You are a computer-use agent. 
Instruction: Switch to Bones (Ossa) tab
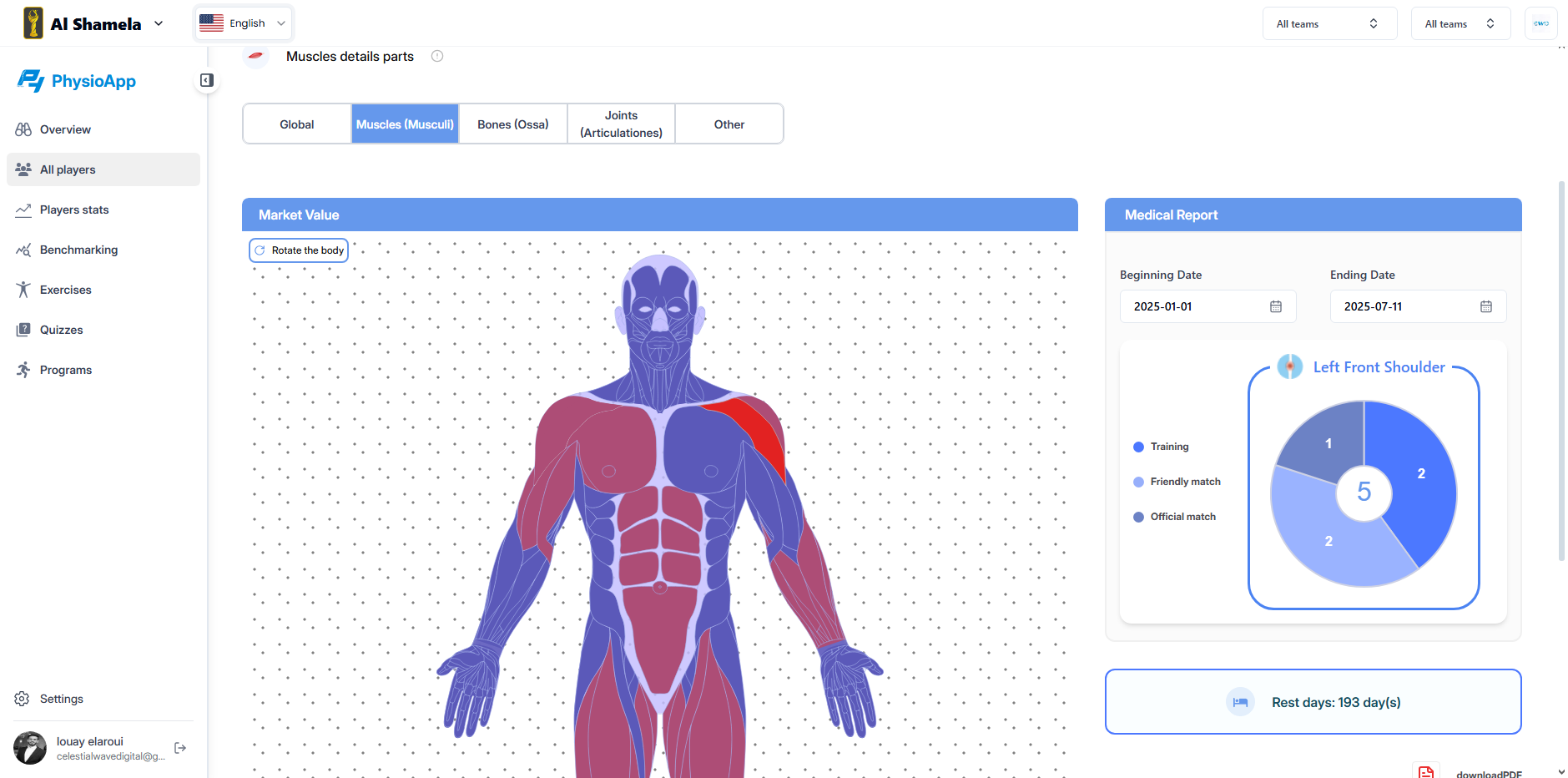coord(512,124)
